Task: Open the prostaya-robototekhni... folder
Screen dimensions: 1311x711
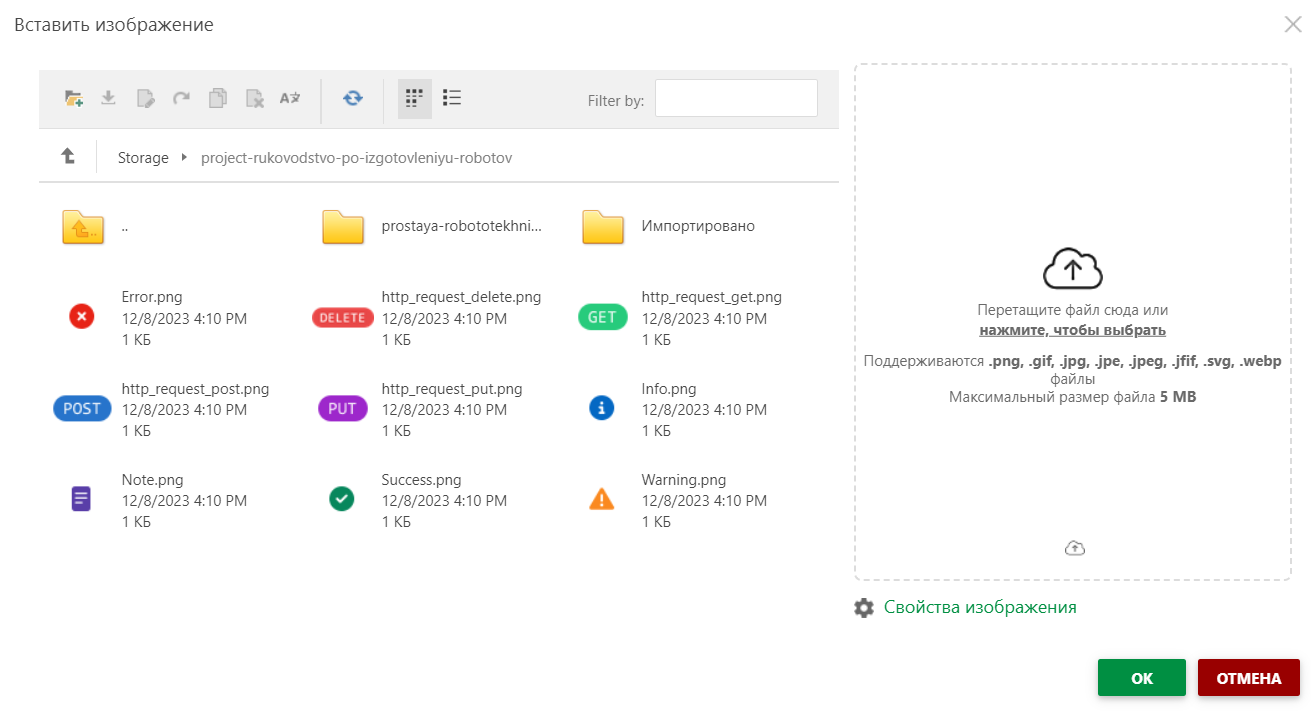Action: 461,226
